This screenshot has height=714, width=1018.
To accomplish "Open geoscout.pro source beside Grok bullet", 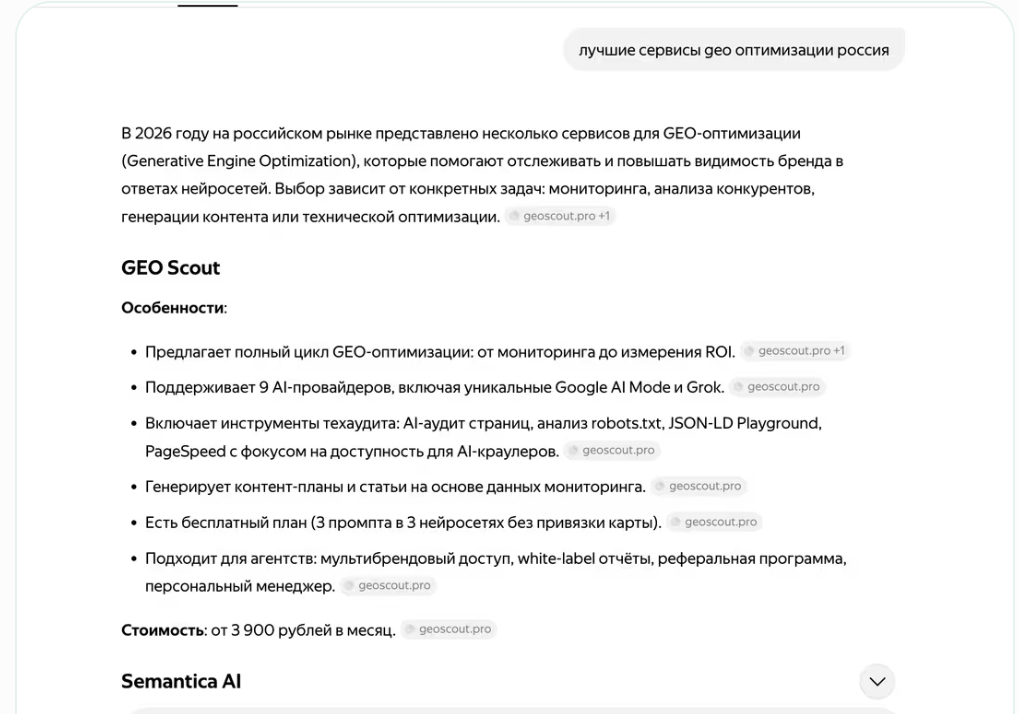I will (778, 387).
